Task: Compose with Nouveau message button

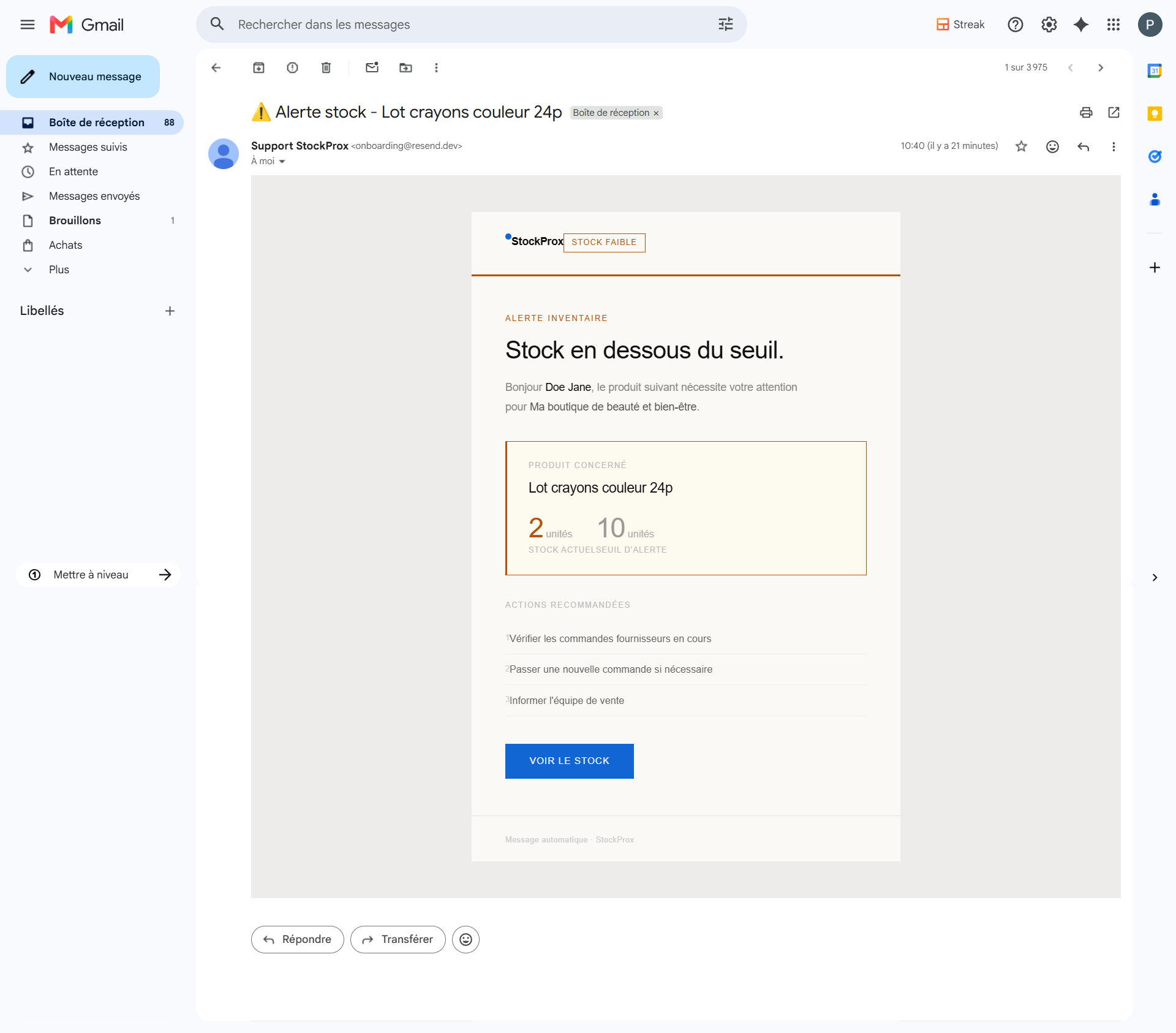Action: point(83,77)
